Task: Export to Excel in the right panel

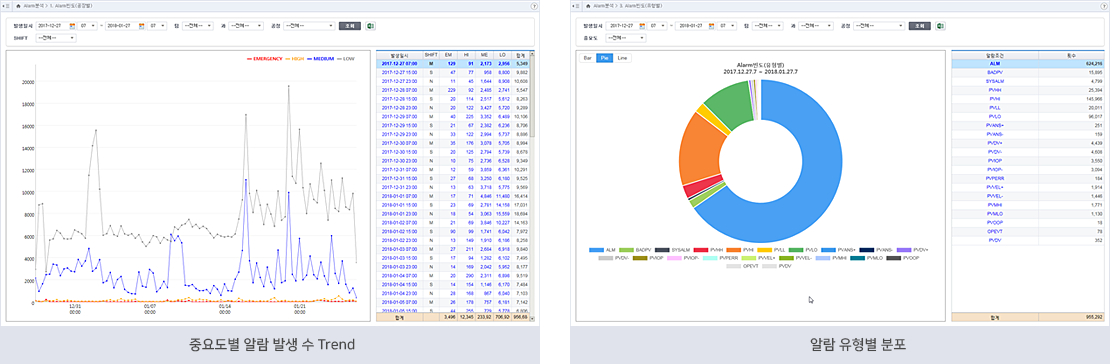Action: tap(940, 25)
